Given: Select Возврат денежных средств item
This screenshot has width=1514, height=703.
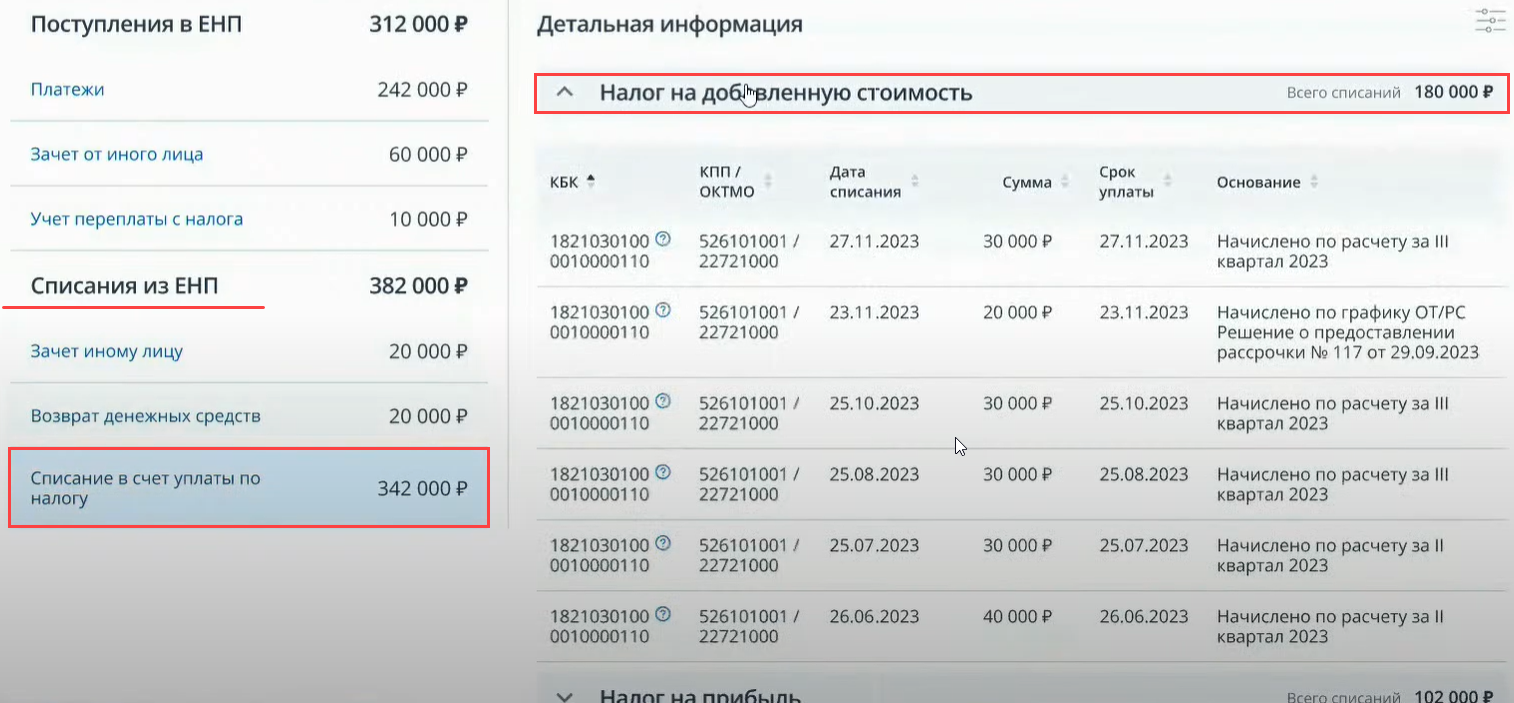Looking at the screenshot, I should click(x=146, y=416).
